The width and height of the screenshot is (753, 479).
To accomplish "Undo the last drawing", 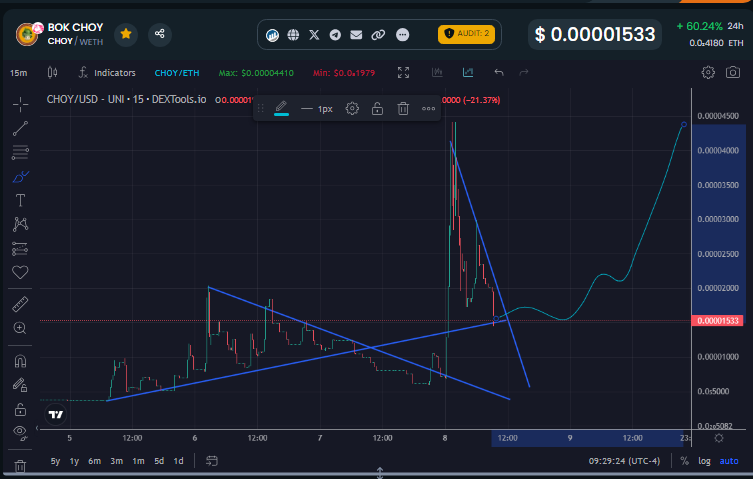I will click(499, 73).
